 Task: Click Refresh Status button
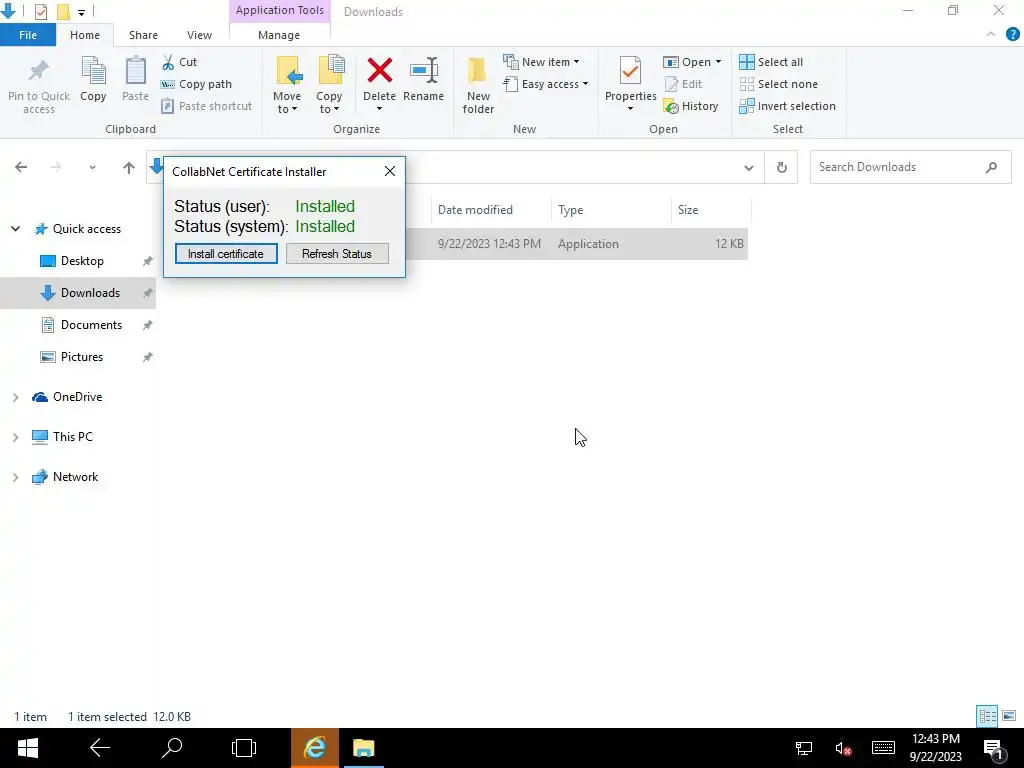point(337,253)
